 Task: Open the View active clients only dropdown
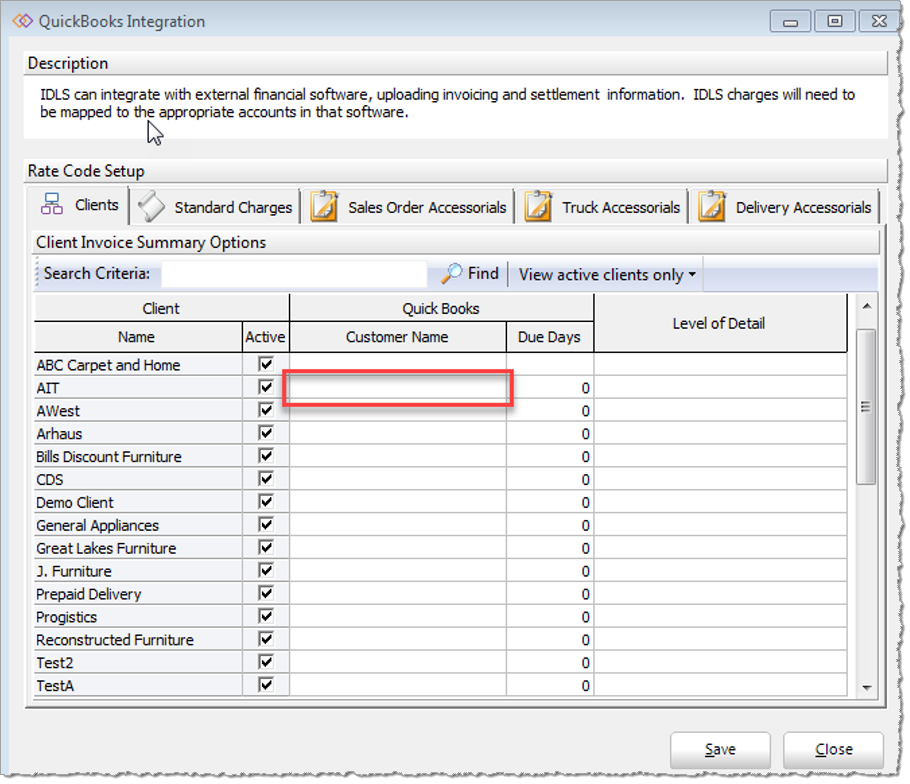(606, 274)
